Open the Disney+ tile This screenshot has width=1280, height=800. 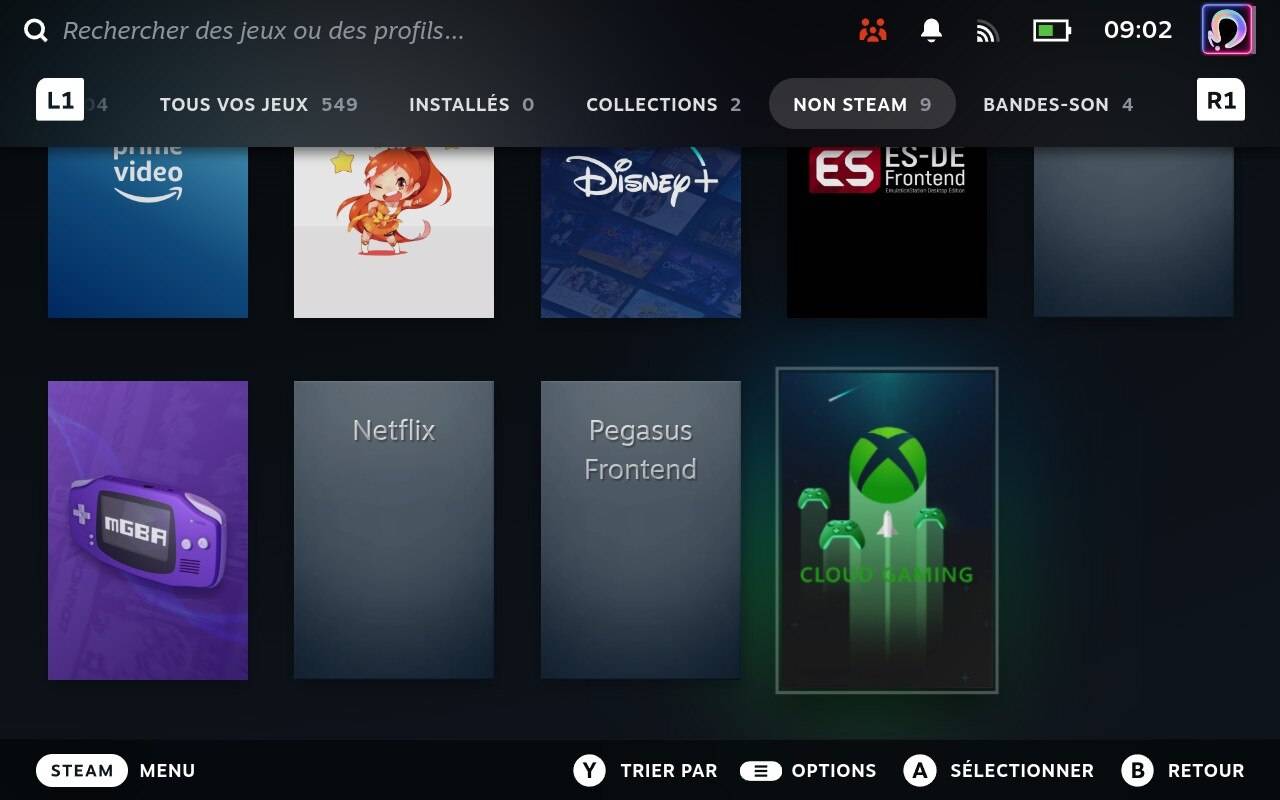641,232
